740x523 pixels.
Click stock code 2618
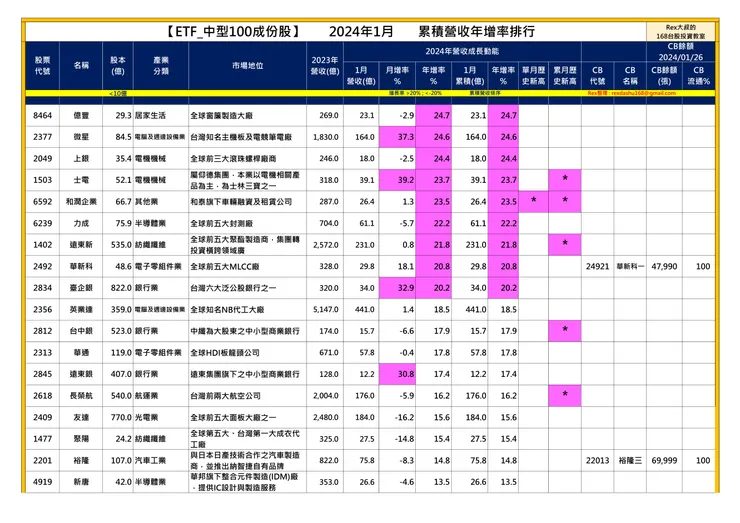click(x=42, y=396)
